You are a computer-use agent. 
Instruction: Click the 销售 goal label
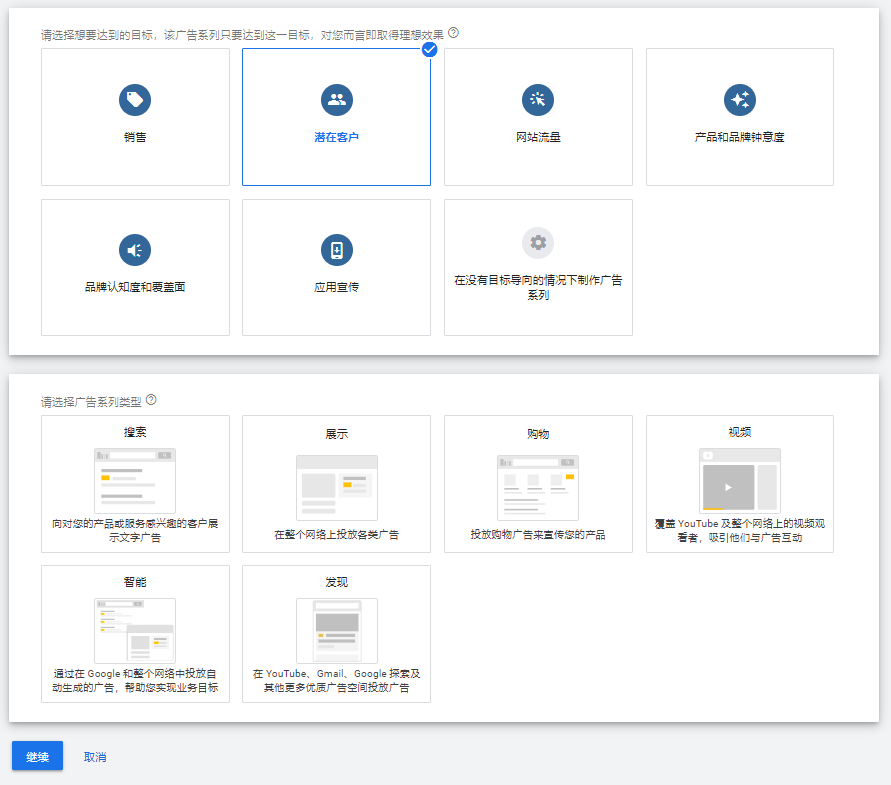(x=135, y=137)
